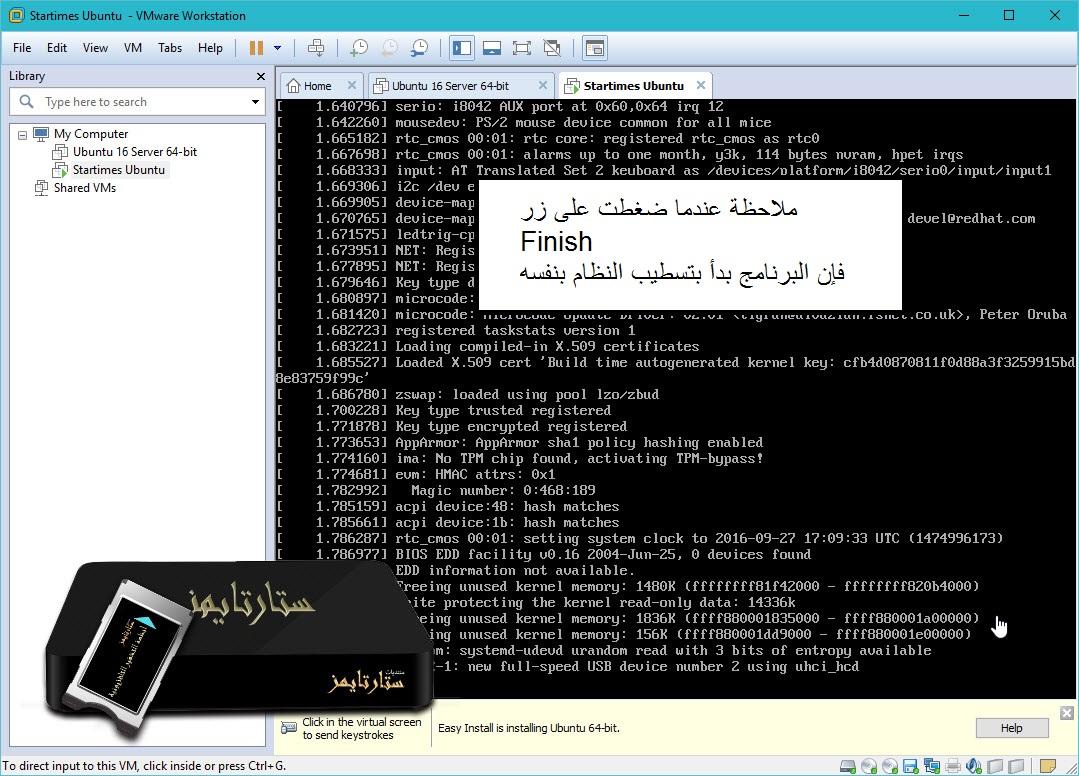Viewport: 1079px width, 776px height.
Task: Open the VM menu
Action: (x=131, y=47)
